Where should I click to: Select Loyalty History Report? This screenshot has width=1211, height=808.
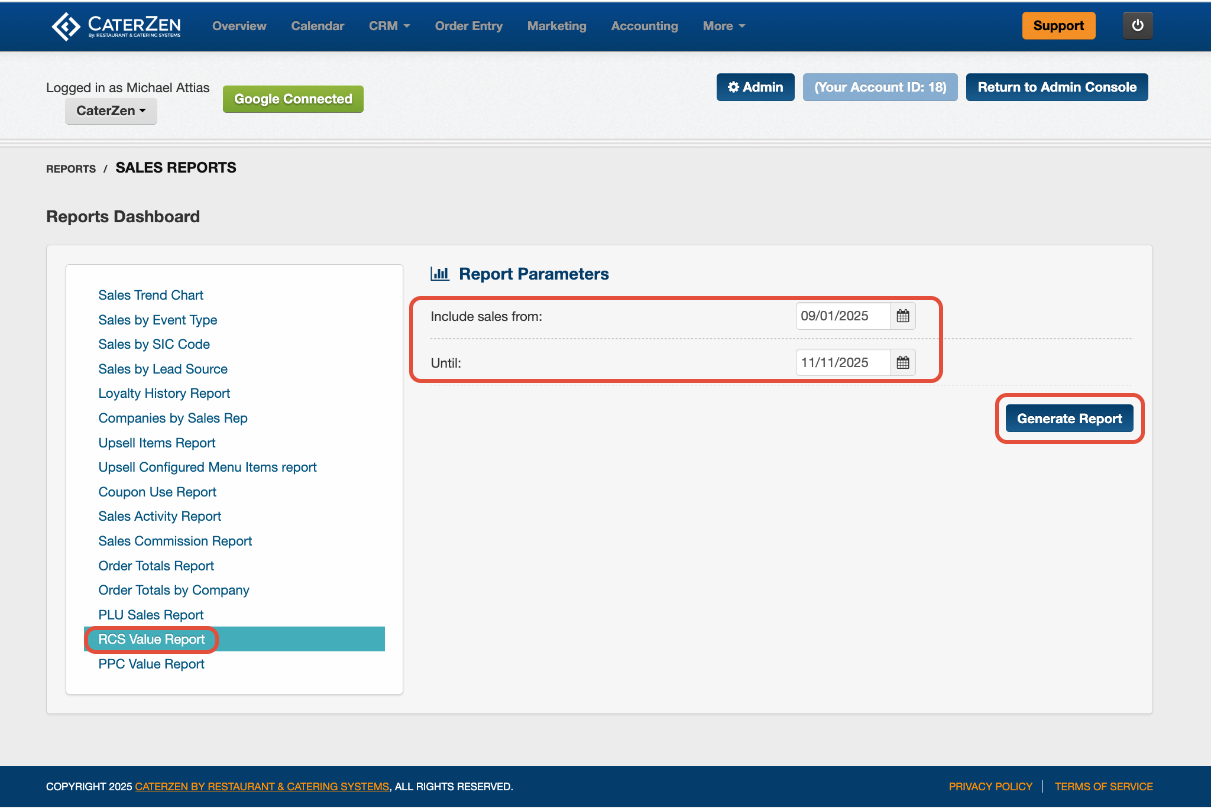click(164, 393)
